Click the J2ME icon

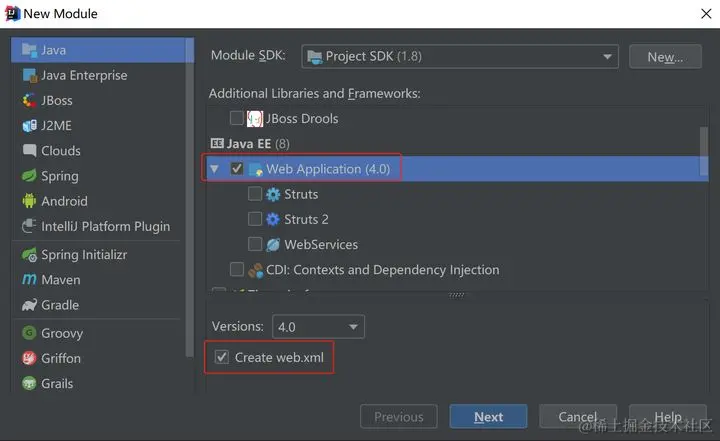(29, 125)
